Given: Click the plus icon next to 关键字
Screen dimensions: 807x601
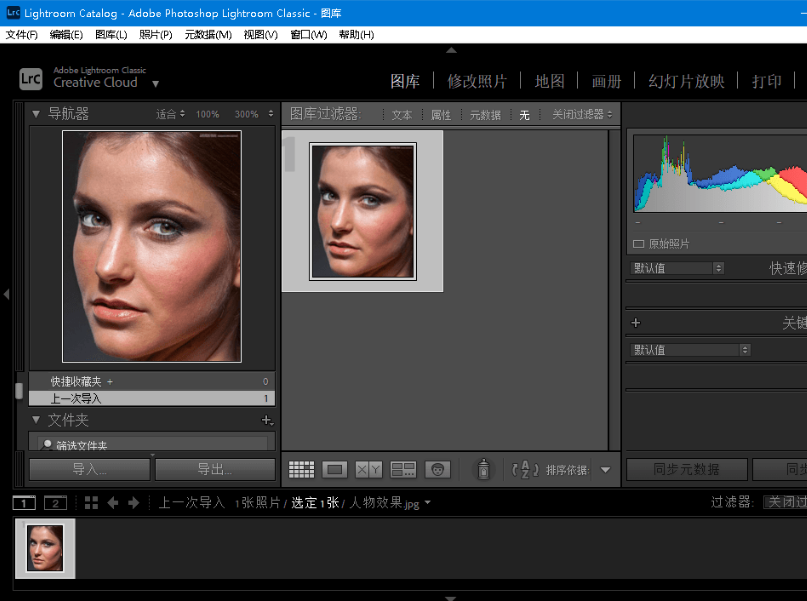Looking at the screenshot, I should pyautogui.click(x=635, y=322).
